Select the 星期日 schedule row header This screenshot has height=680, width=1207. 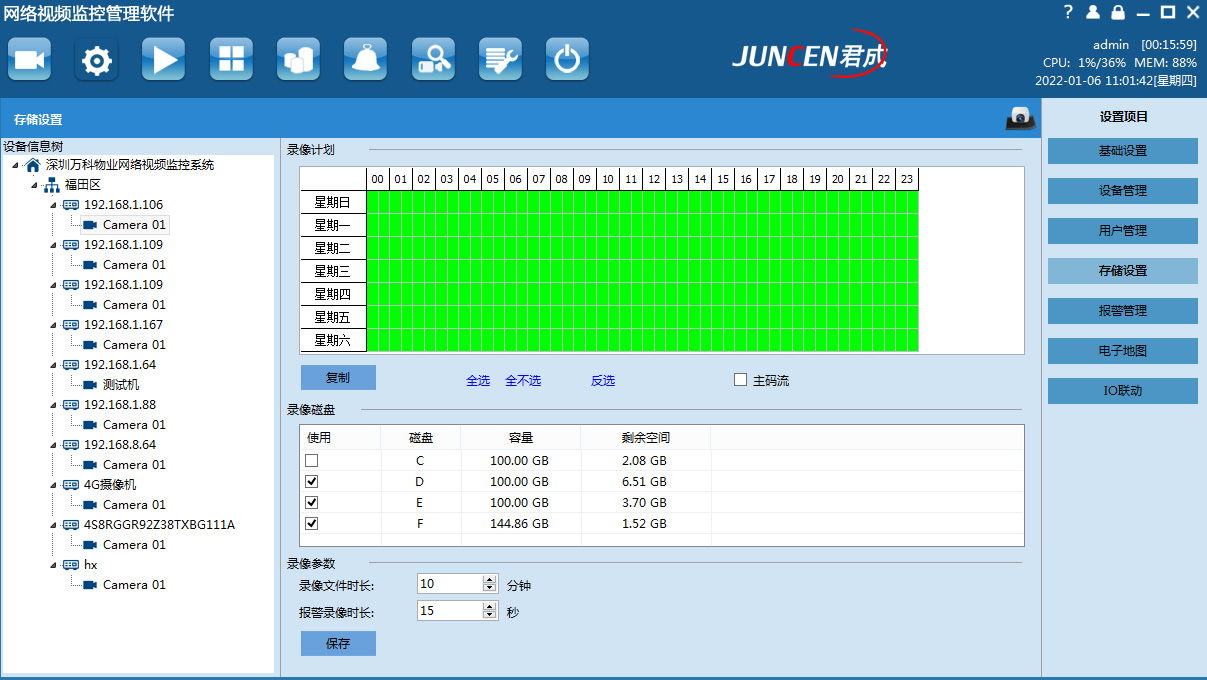333,202
